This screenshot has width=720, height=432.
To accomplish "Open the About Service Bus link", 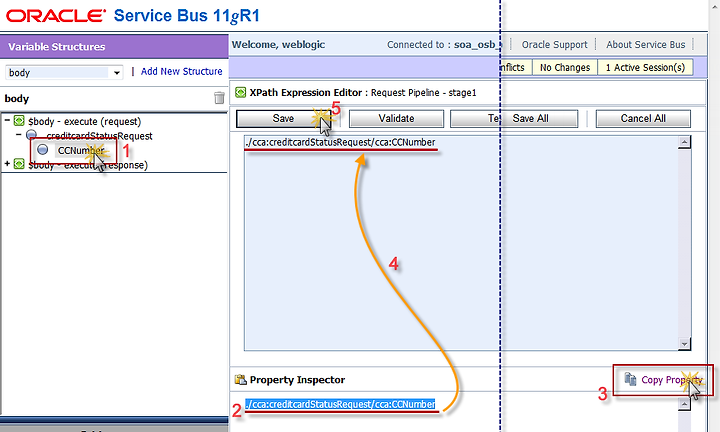I will [x=646, y=45].
